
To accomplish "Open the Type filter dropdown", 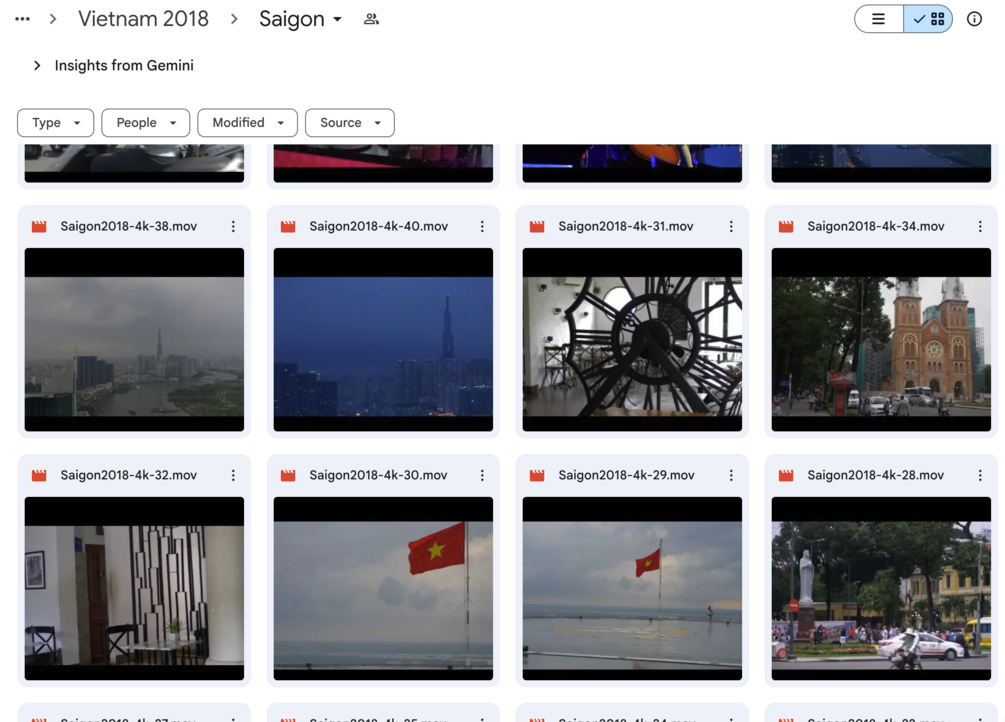I will point(56,122).
